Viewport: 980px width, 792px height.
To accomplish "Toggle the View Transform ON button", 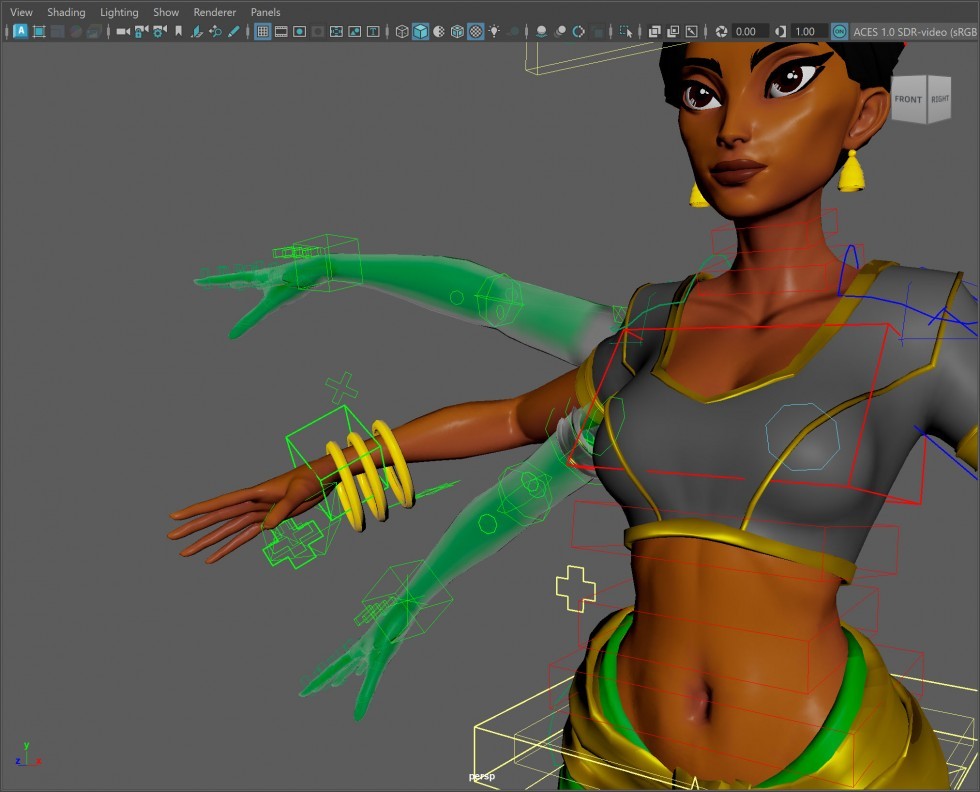I will pos(839,31).
